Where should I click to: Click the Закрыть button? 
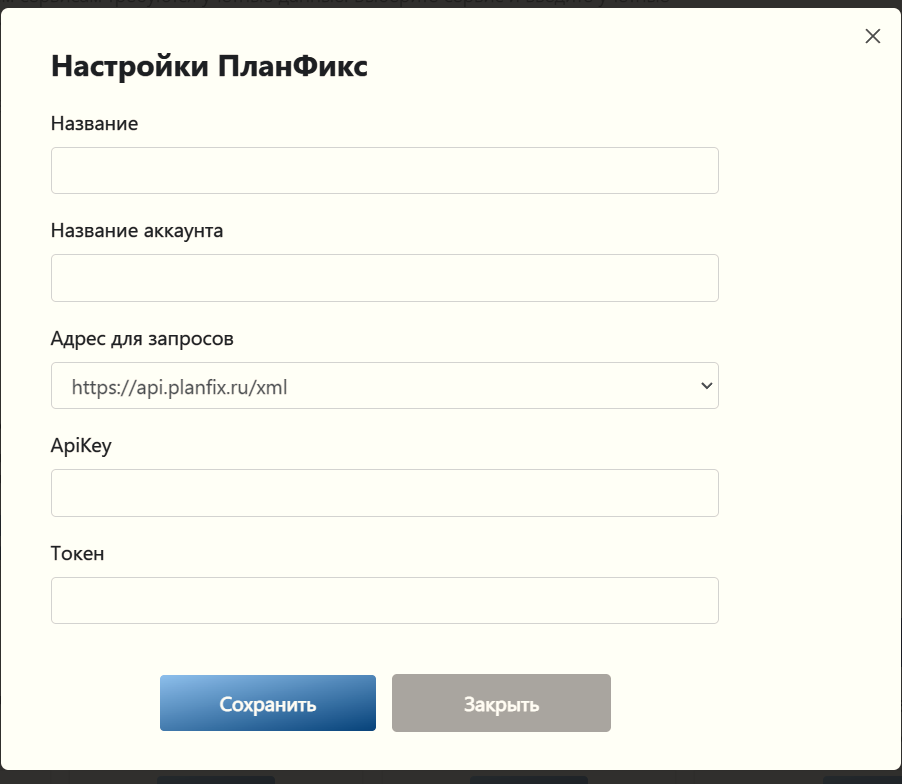[501, 703]
